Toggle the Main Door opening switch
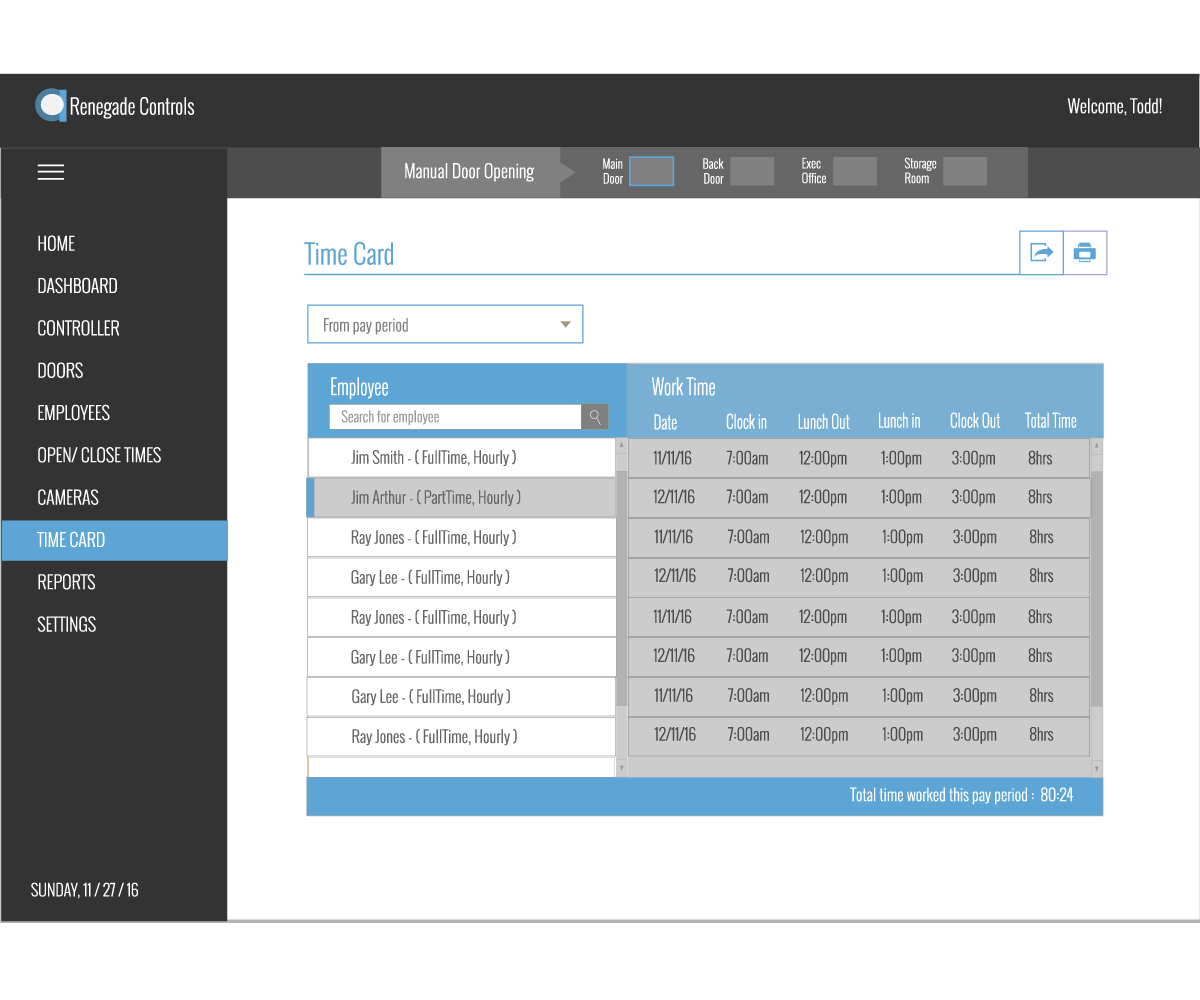 (651, 172)
